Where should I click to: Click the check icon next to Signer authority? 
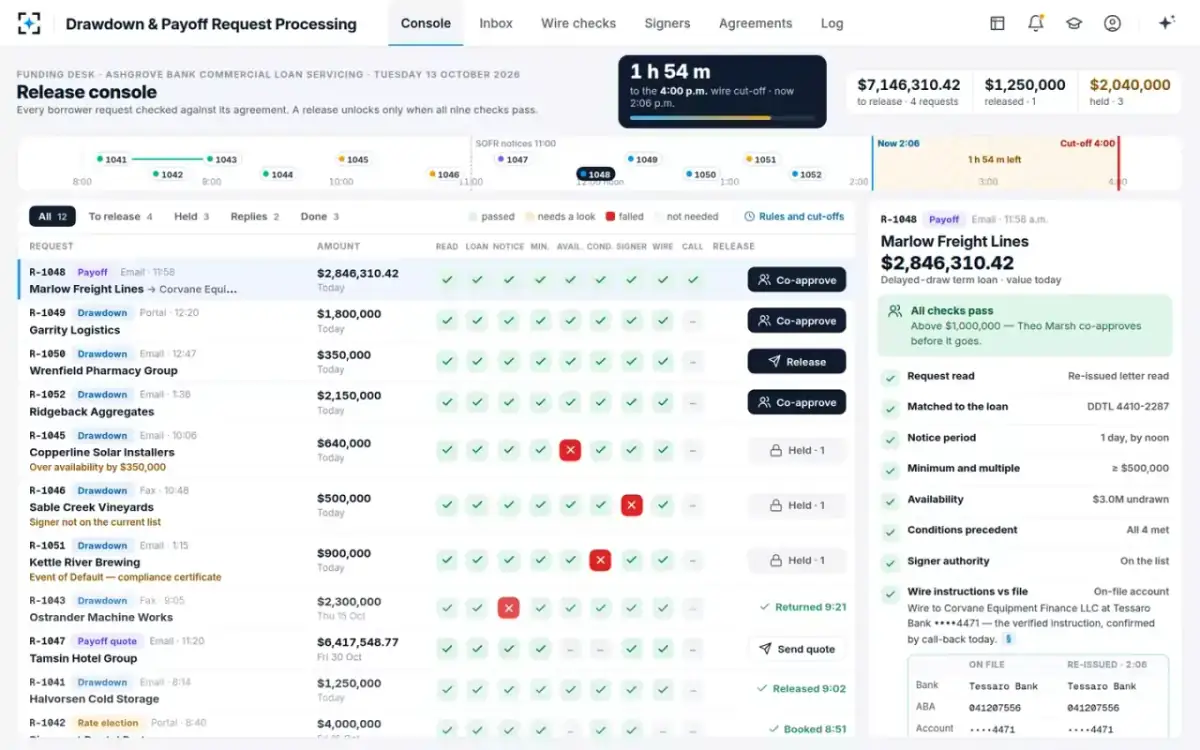click(889, 562)
